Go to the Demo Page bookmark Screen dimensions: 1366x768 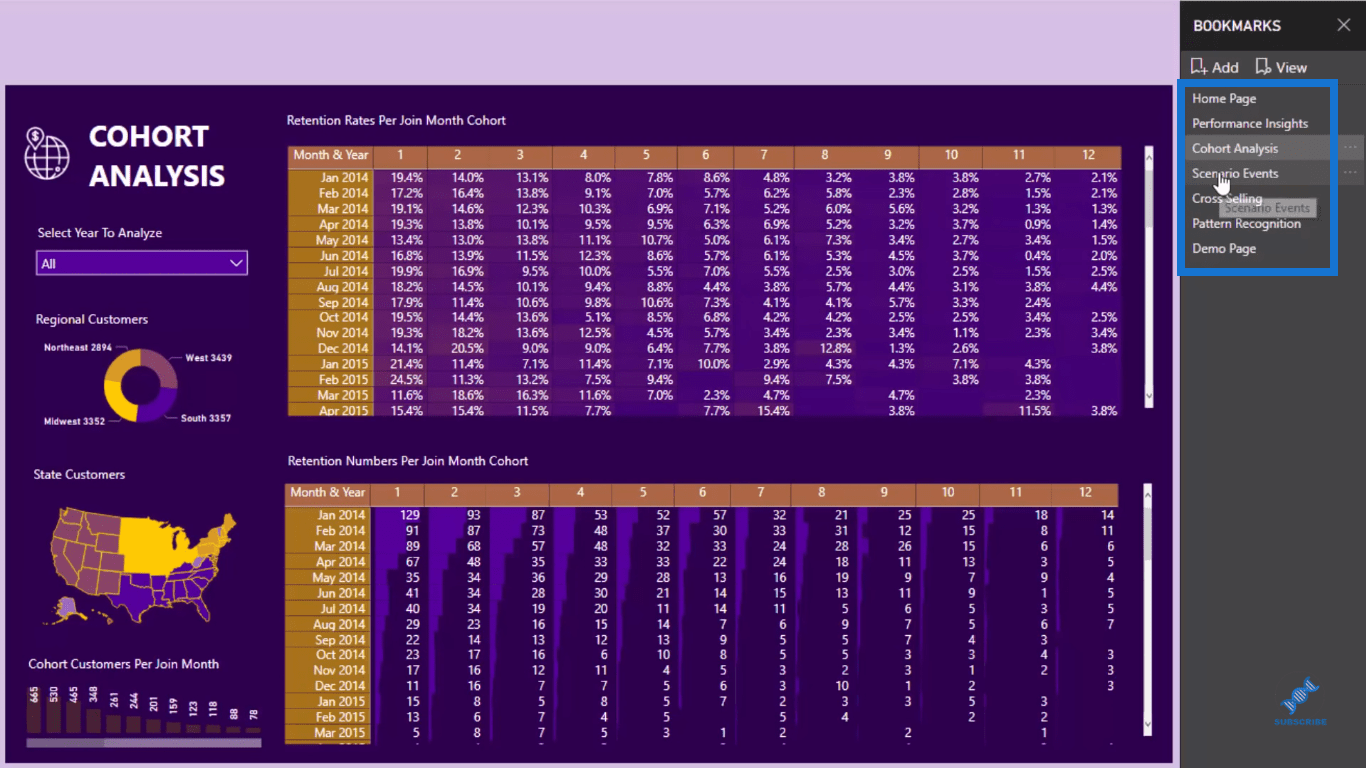coord(1224,249)
